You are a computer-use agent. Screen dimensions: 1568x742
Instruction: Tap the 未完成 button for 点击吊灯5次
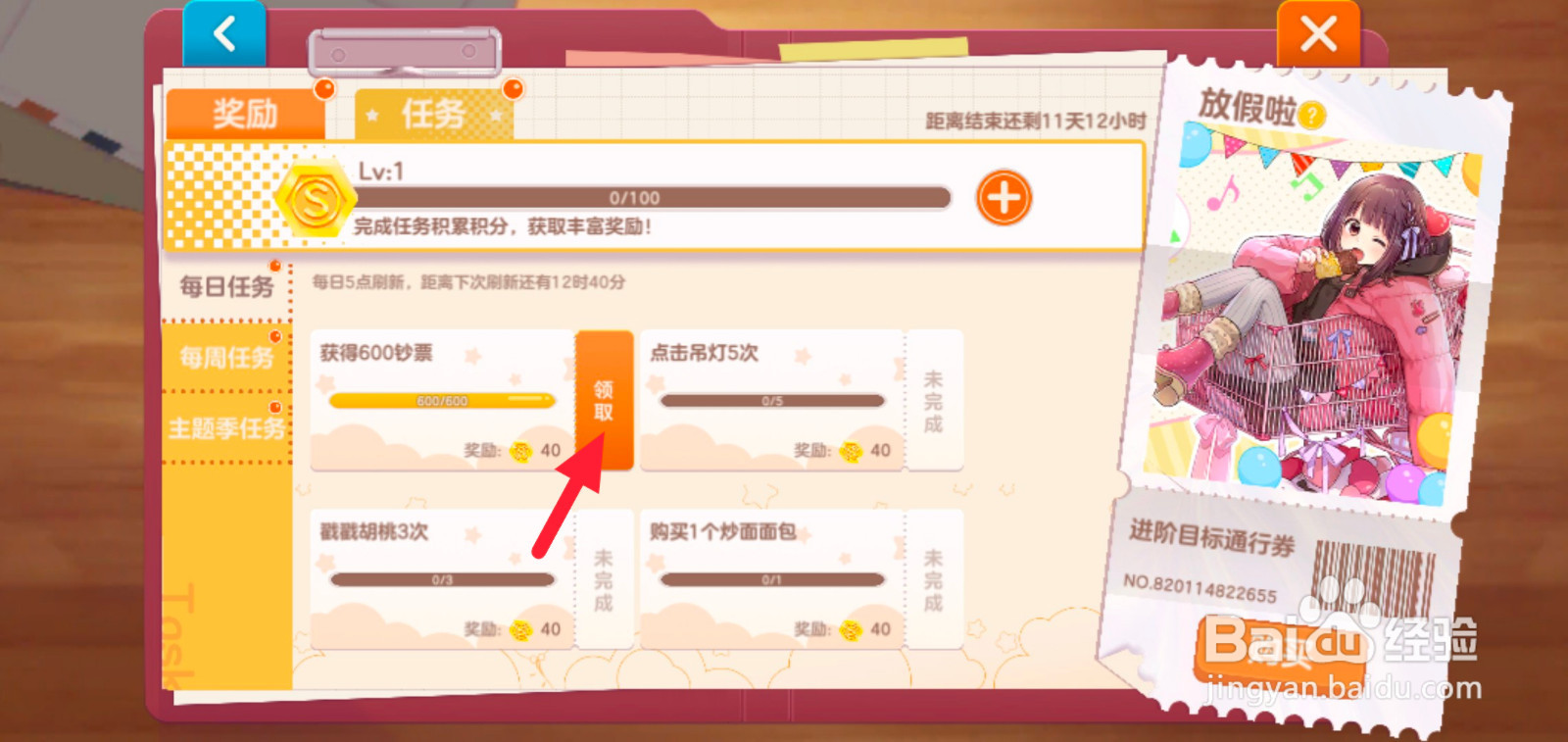click(933, 400)
